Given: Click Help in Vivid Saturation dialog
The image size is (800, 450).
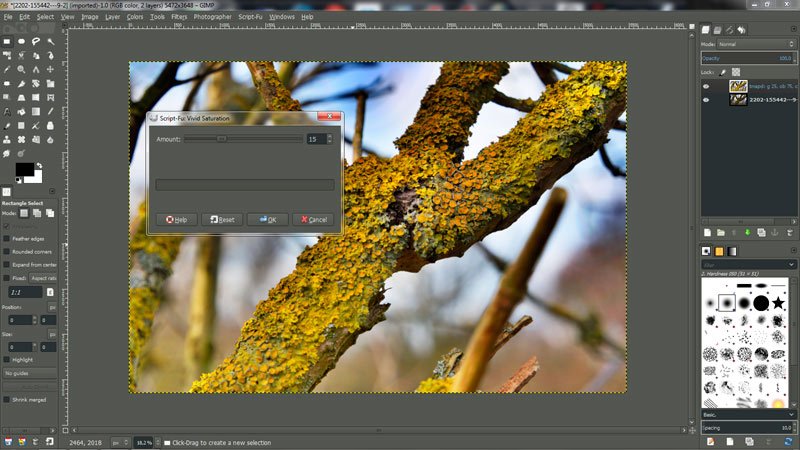Looking at the screenshot, I should pyautogui.click(x=177, y=219).
